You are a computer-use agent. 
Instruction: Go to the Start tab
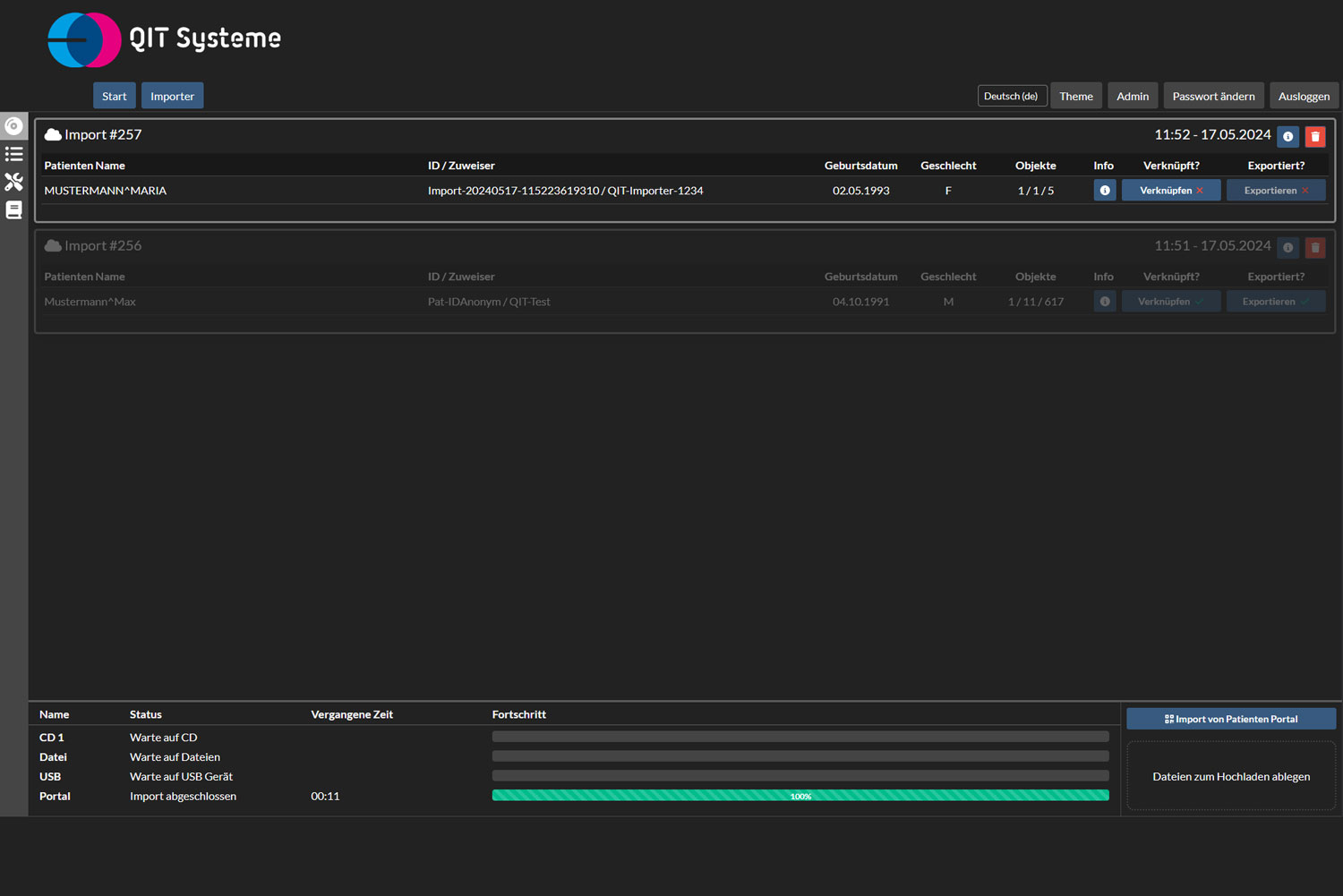pos(114,96)
